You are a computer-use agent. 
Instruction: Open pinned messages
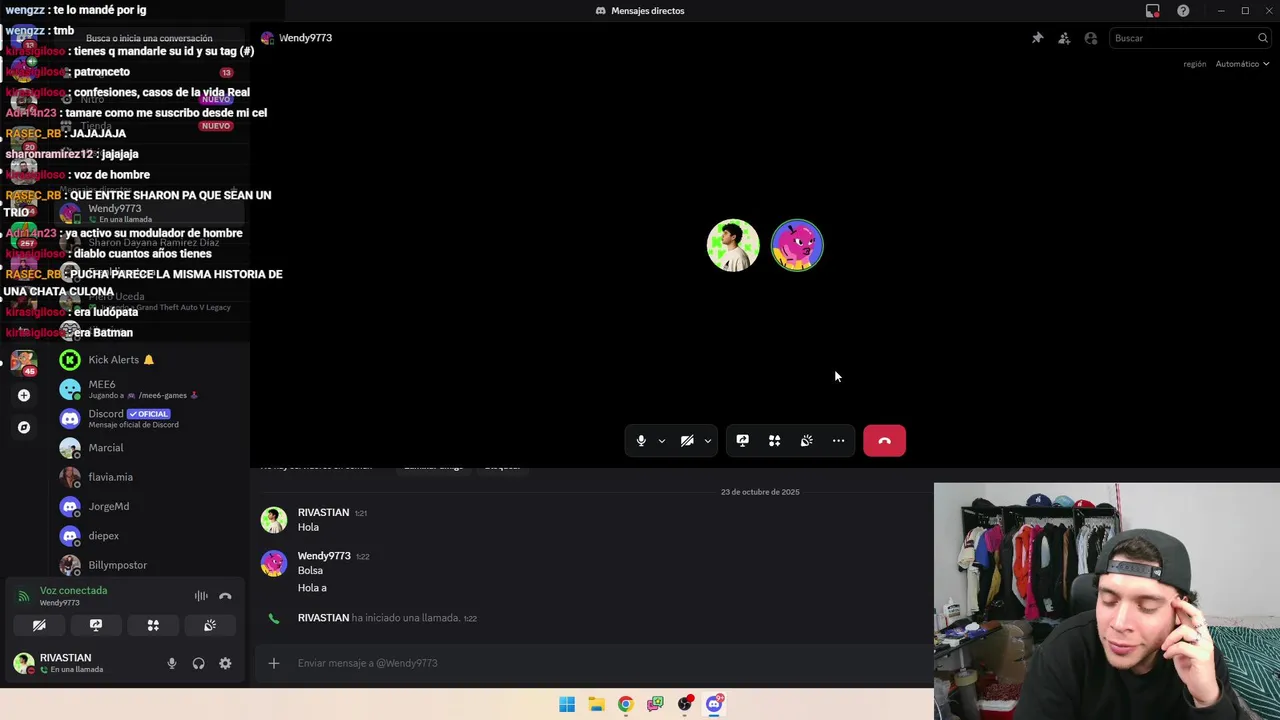click(1037, 38)
